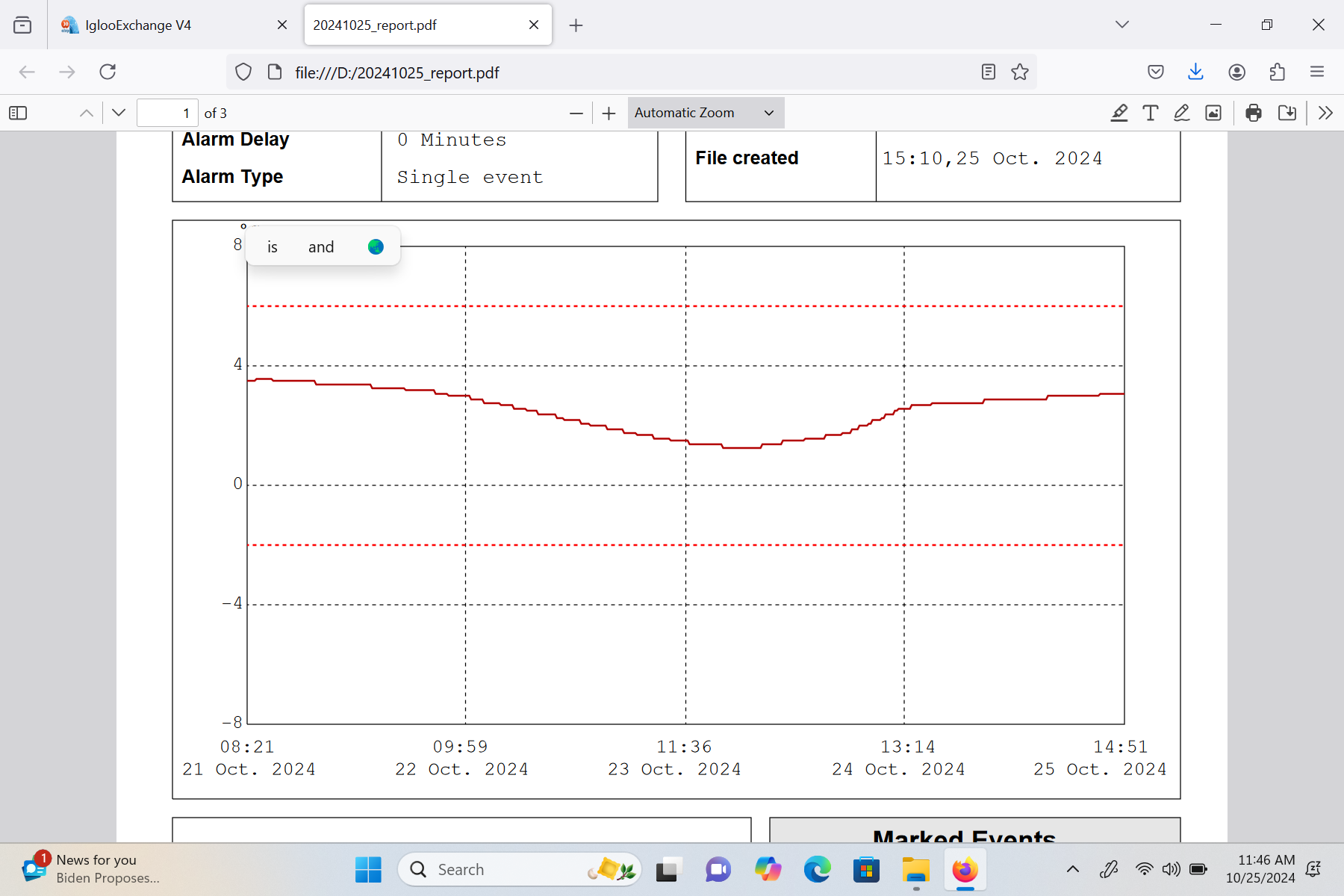Click the file page info icon
1344x896 pixels.
[x=275, y=72]
